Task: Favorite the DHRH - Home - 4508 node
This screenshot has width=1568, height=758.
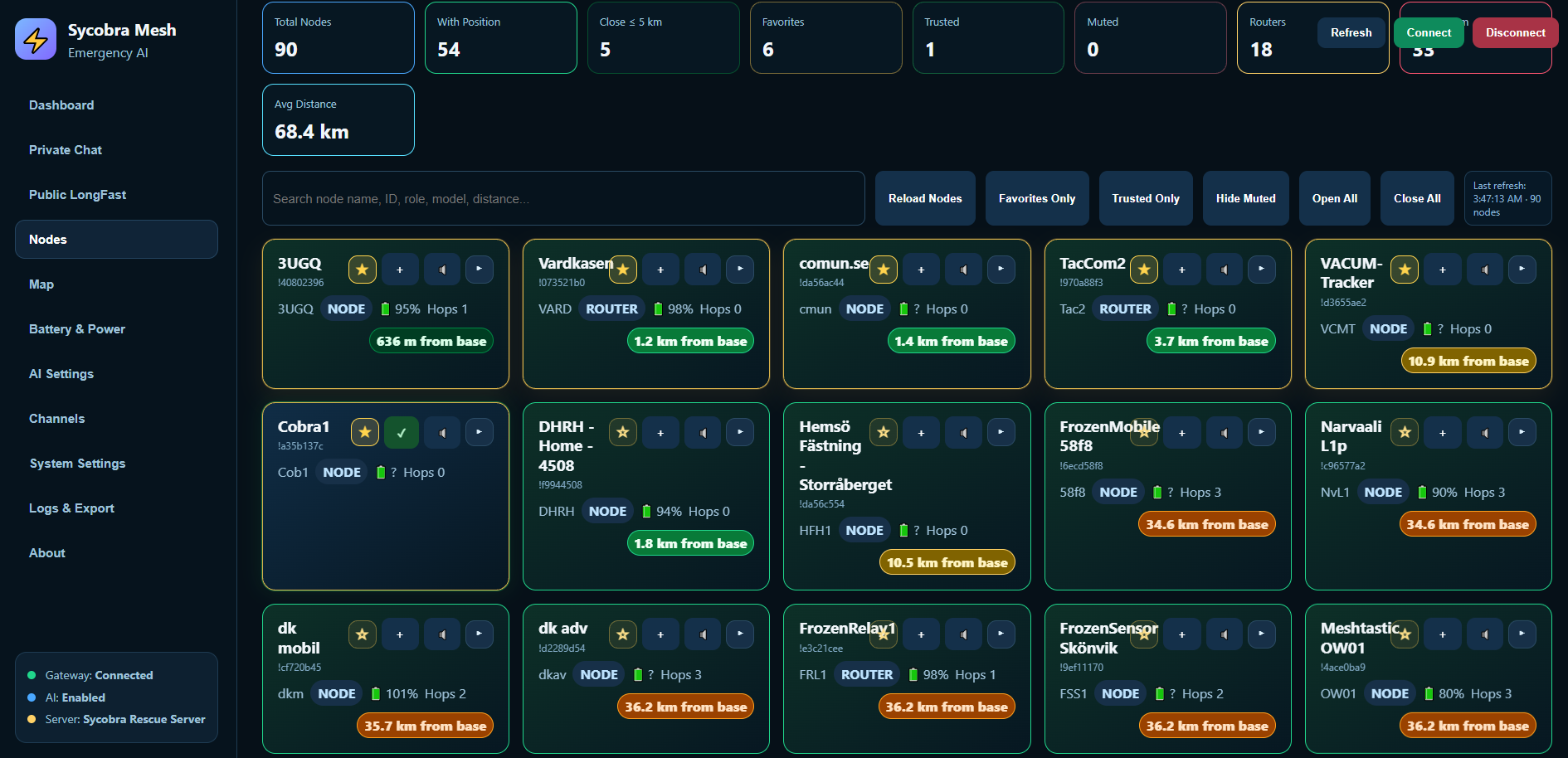Action: coord(623,432)
